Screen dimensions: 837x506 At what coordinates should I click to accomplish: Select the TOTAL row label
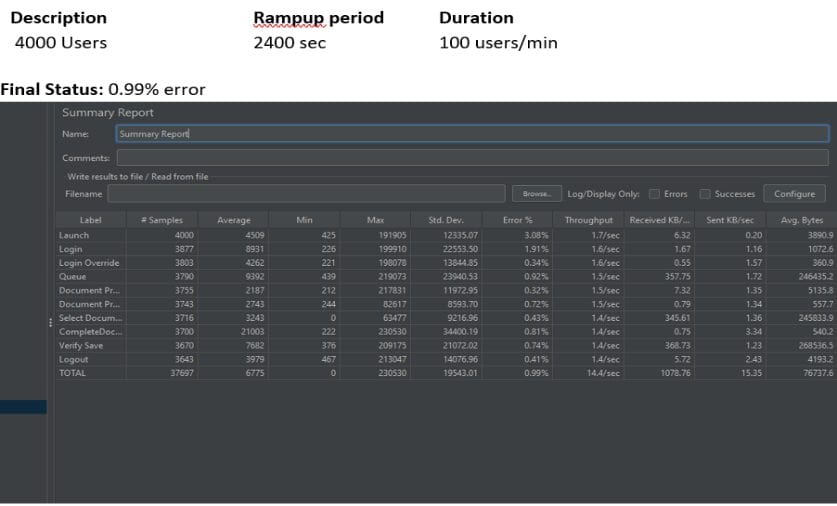point(72,373)
